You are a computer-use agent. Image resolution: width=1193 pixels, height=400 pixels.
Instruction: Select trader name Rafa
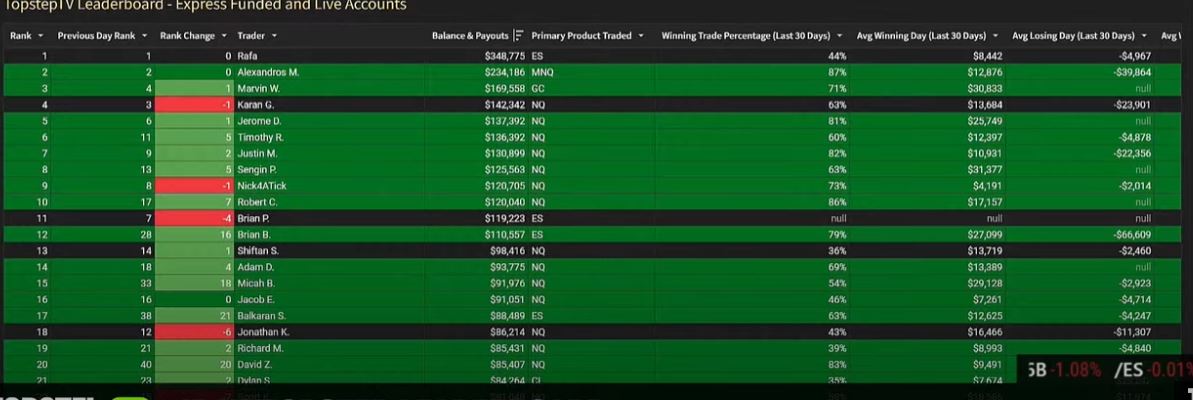click(247, 56)
